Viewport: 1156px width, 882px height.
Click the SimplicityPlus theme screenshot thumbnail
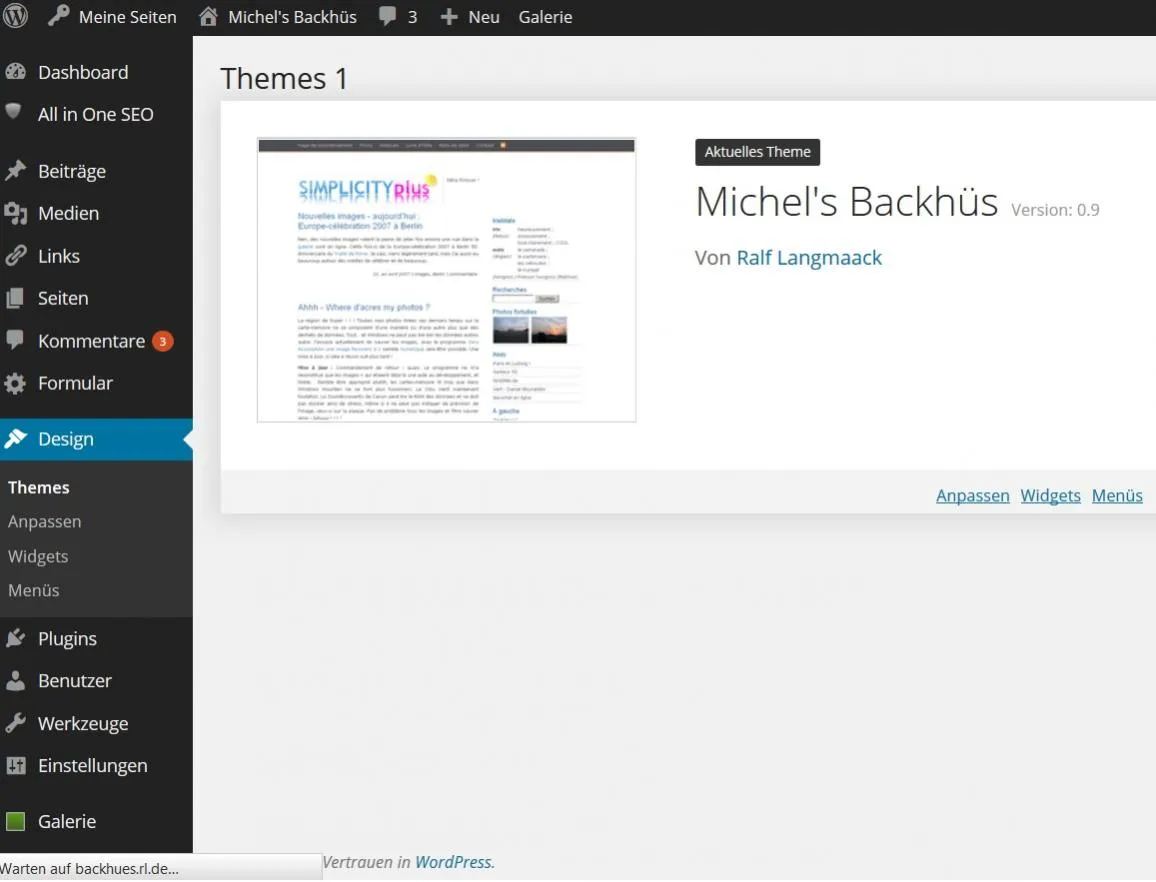coord(446,279)
